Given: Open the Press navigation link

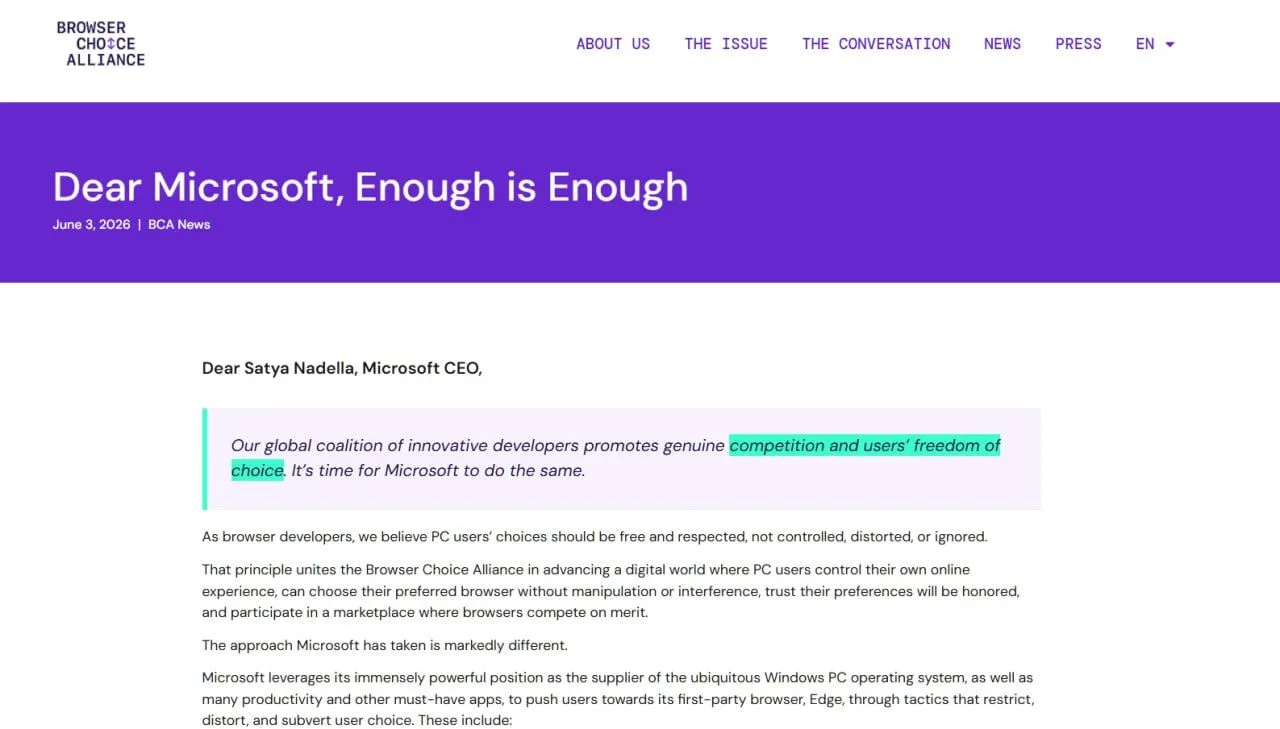Looking at the screenshot, I should coord(1078,44).
